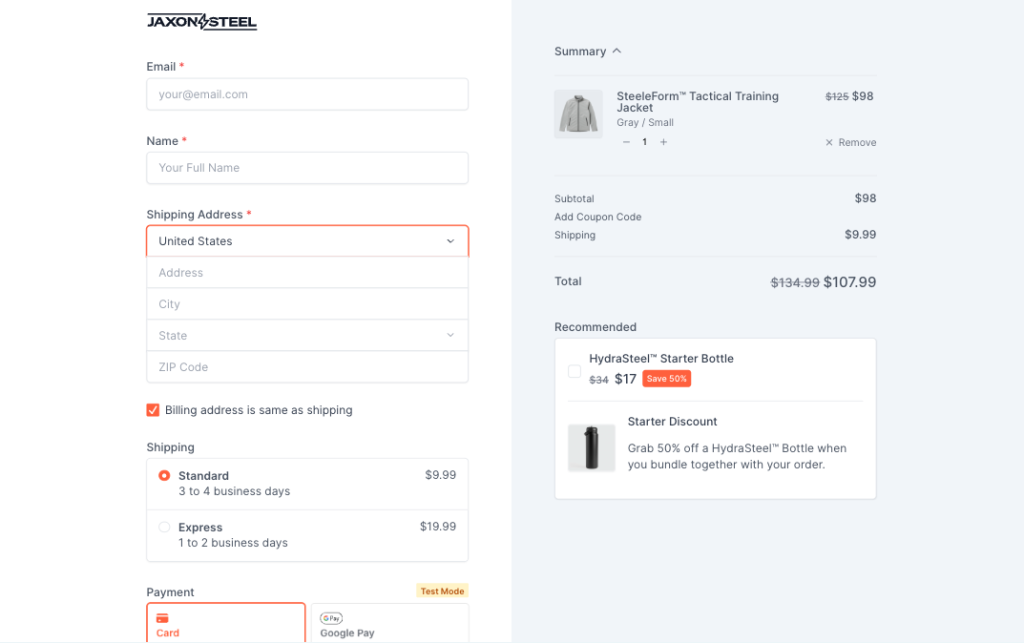This screenshot has height=643, width=1024.
Task: Decrease jacket quantity with minus icon
Action: click(626, 142)
